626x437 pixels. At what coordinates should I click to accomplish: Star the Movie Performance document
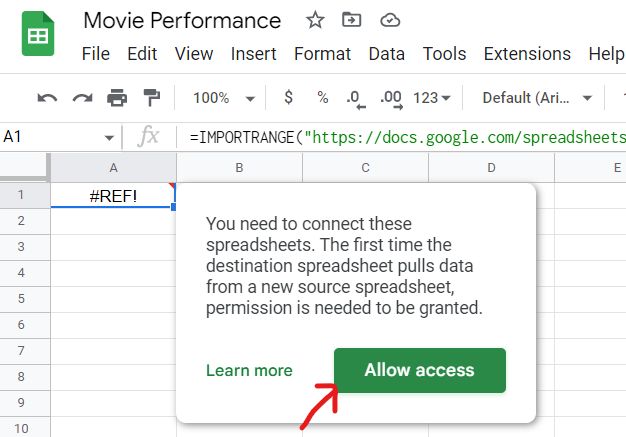pyautogui.click(x=315, y=20)
